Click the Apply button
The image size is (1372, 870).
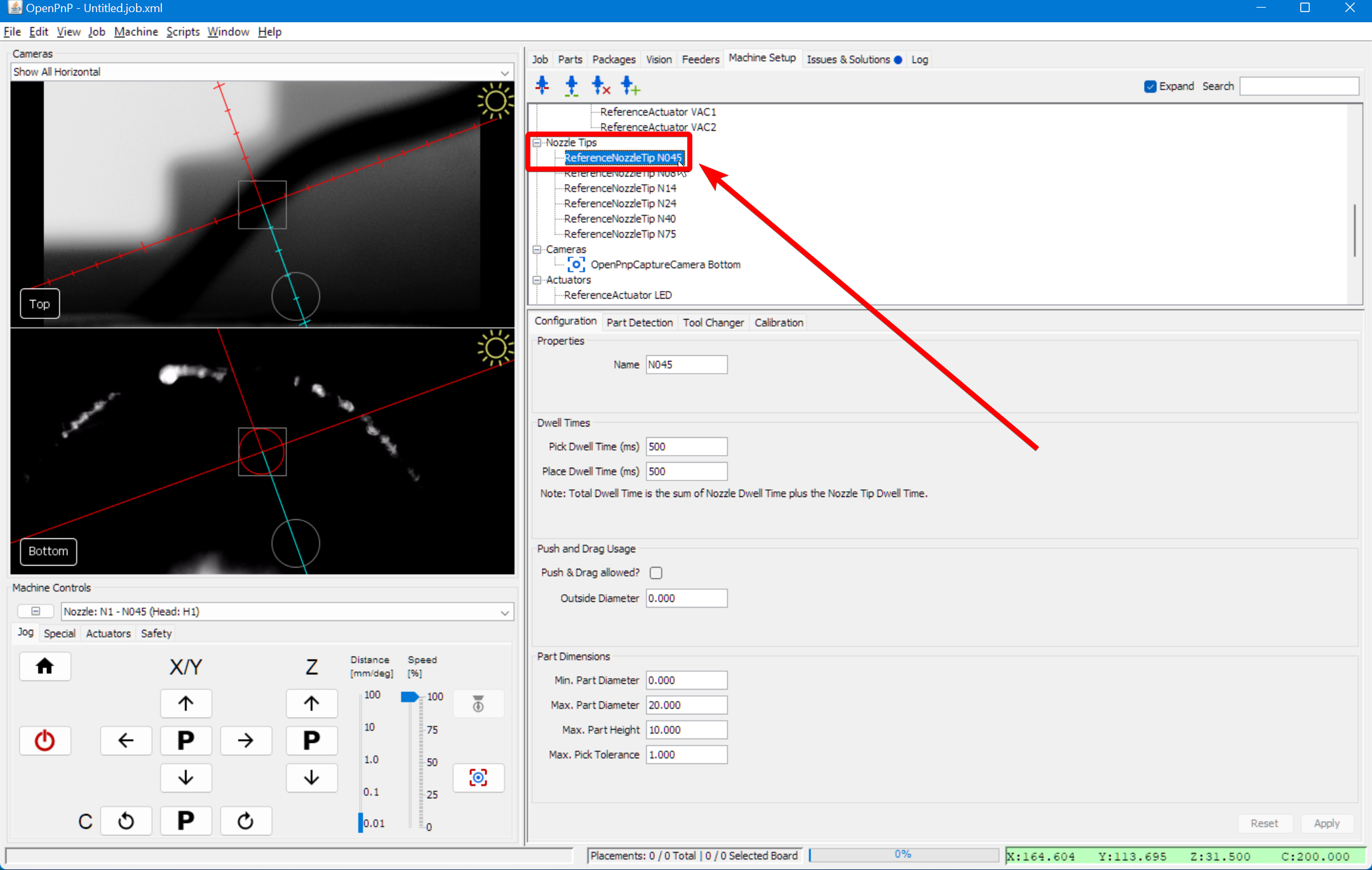[x=1326, y=823]
